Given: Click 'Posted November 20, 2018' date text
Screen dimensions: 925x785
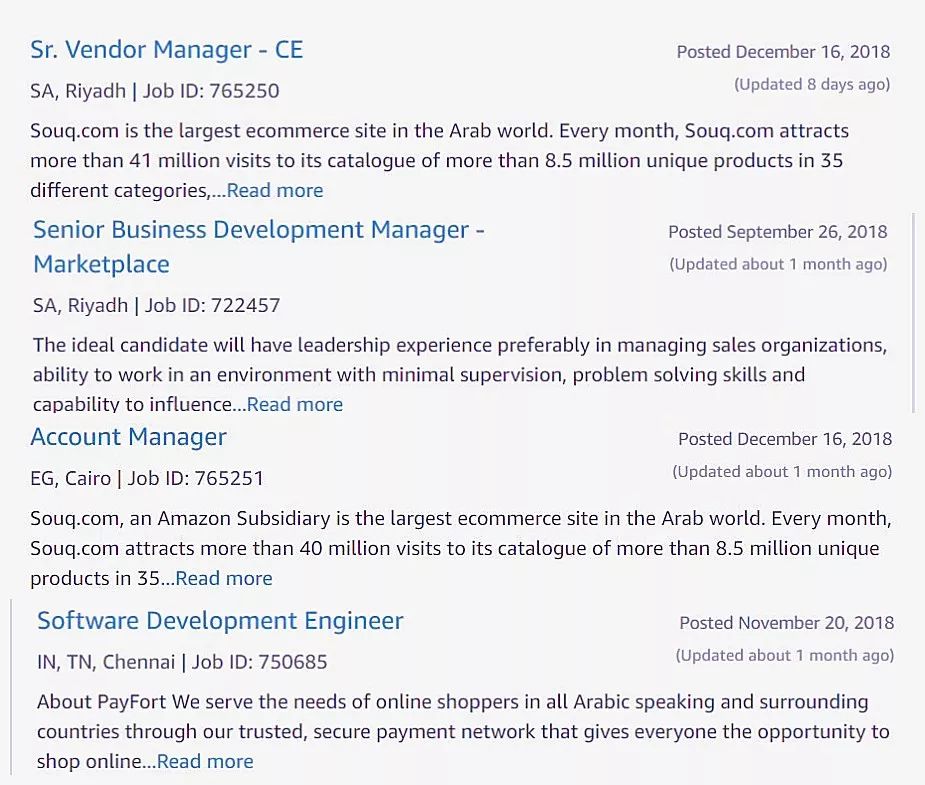Looking at the screenshot, I should point(786,623).
